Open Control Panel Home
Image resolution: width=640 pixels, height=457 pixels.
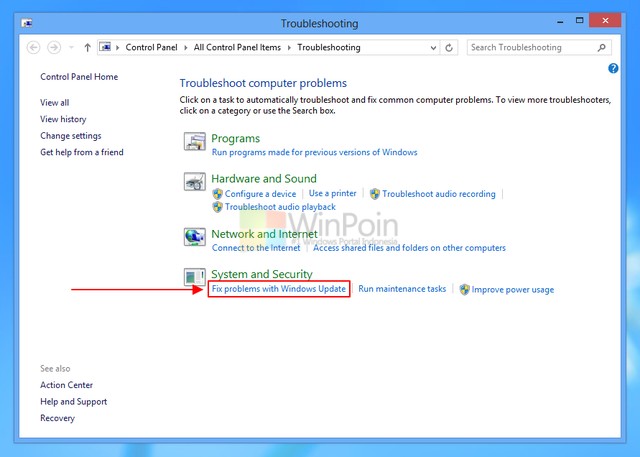(x=79, y=77)
